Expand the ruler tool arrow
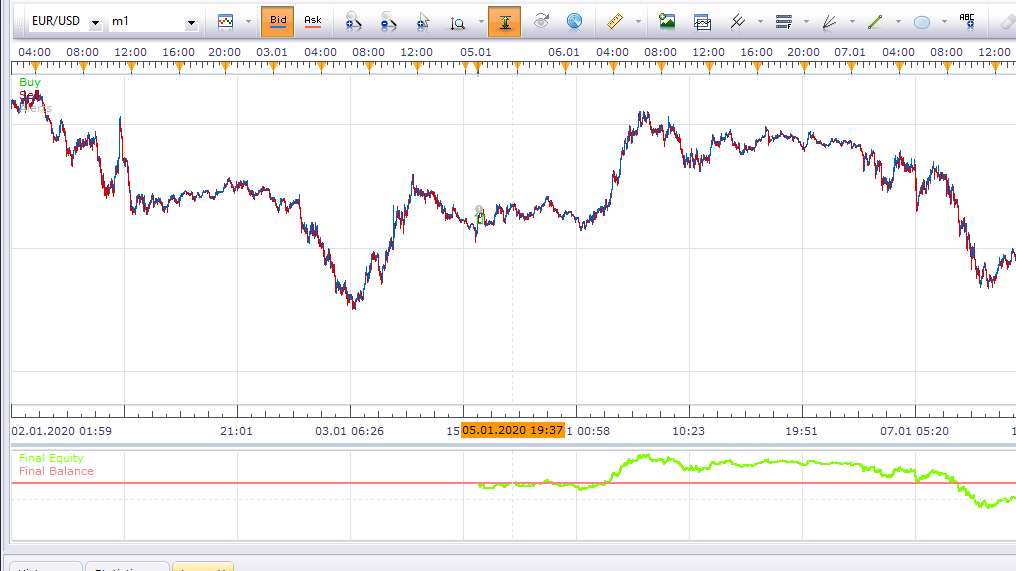 pos(638,22)
